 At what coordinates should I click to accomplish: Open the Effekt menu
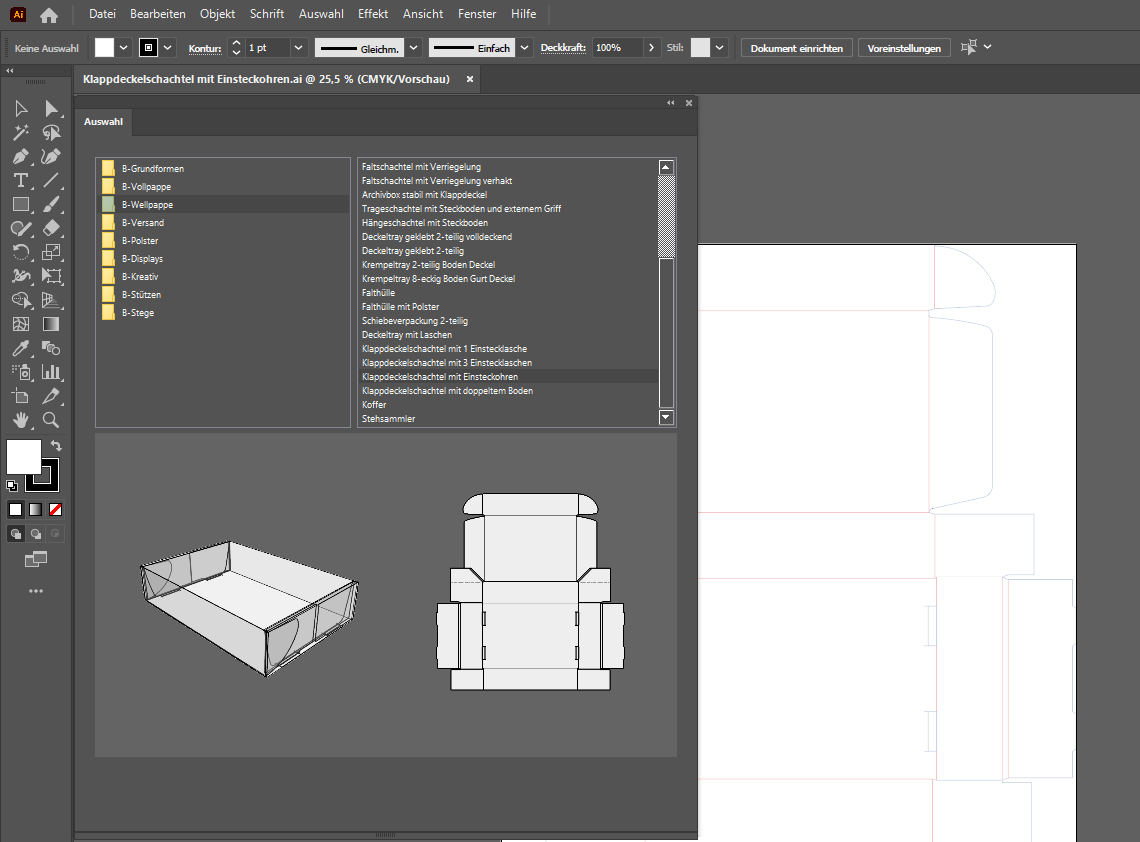373,14
